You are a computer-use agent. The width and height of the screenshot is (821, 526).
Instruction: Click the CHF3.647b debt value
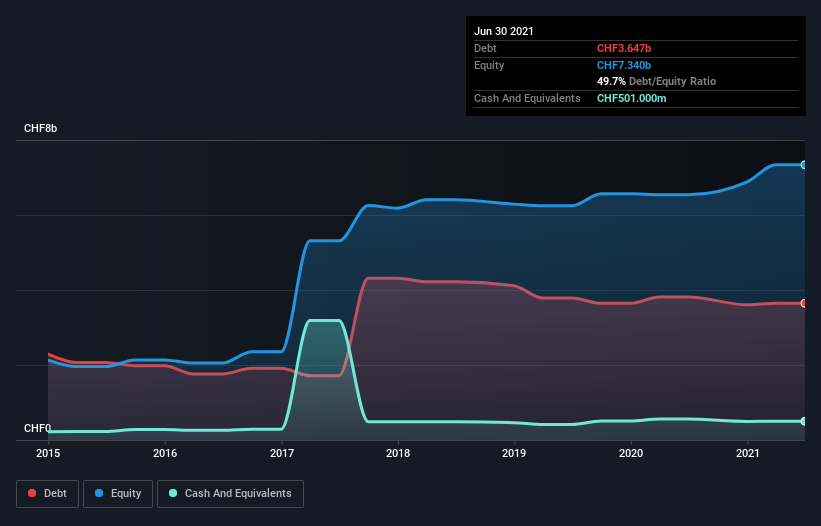(x=624, y=48)
